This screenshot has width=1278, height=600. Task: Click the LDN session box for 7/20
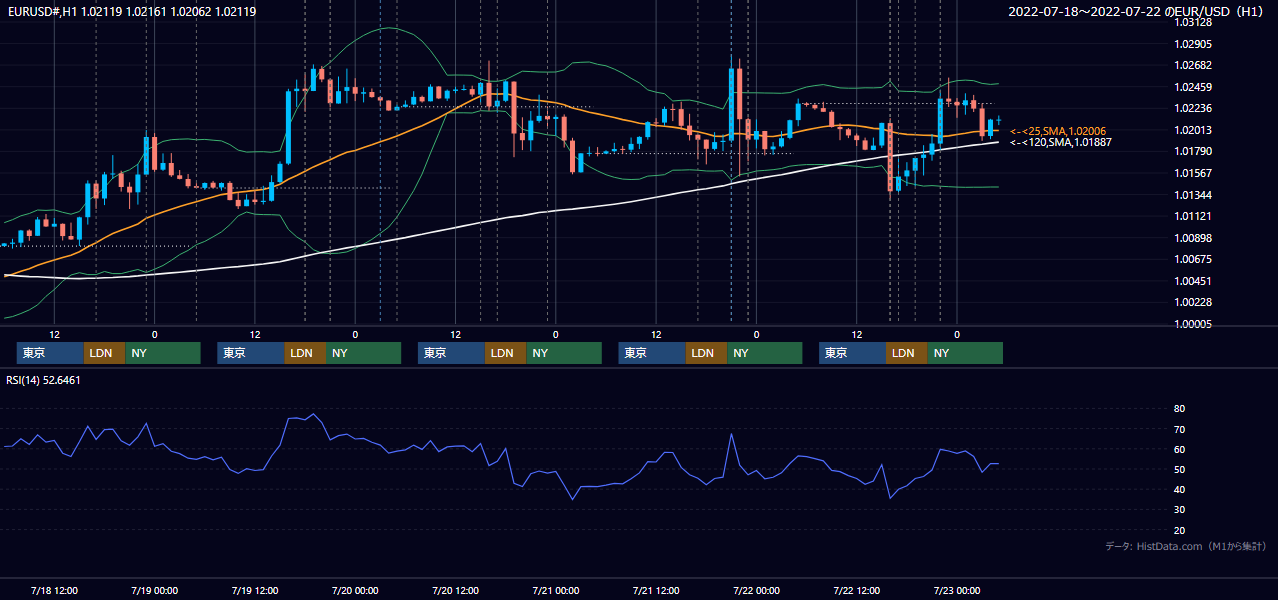coord(506,353)
